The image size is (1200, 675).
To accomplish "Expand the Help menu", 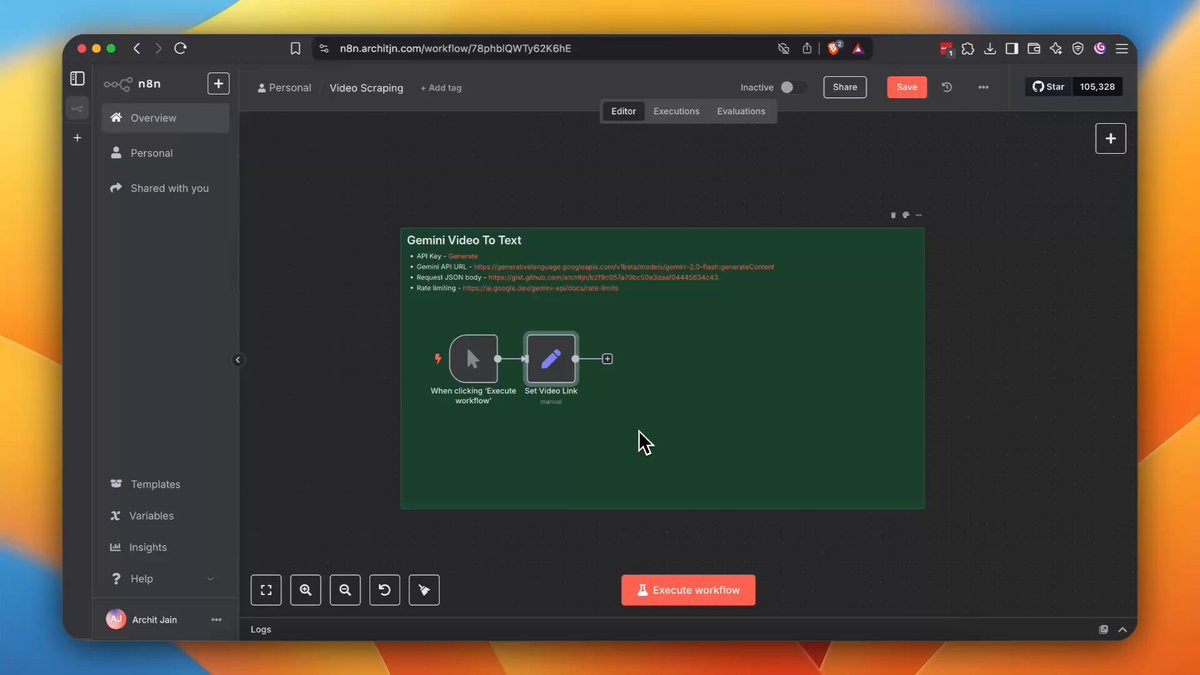I will click(166, 579).
